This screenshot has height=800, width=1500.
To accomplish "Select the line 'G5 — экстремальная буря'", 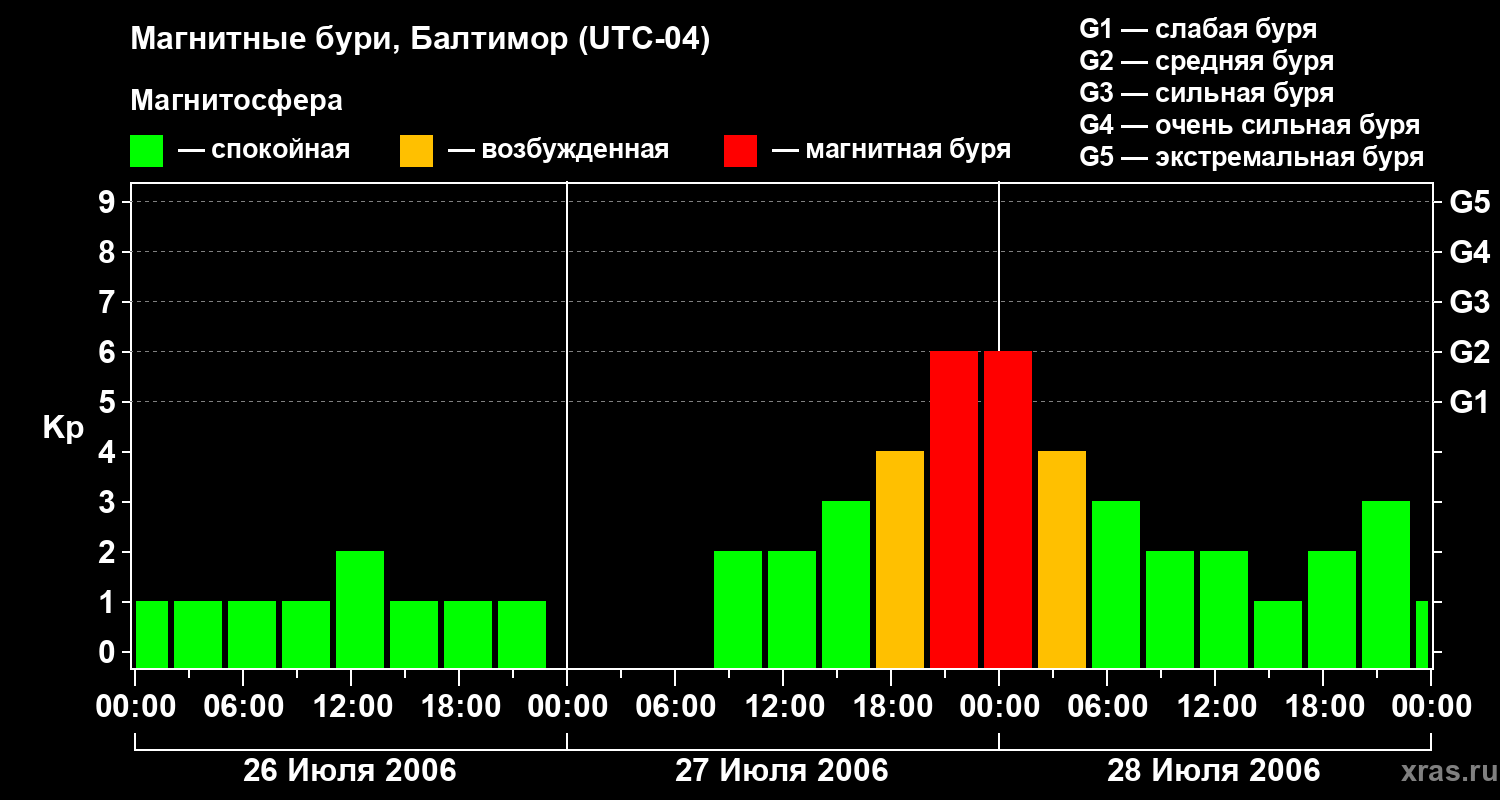I will [1251, 157].
